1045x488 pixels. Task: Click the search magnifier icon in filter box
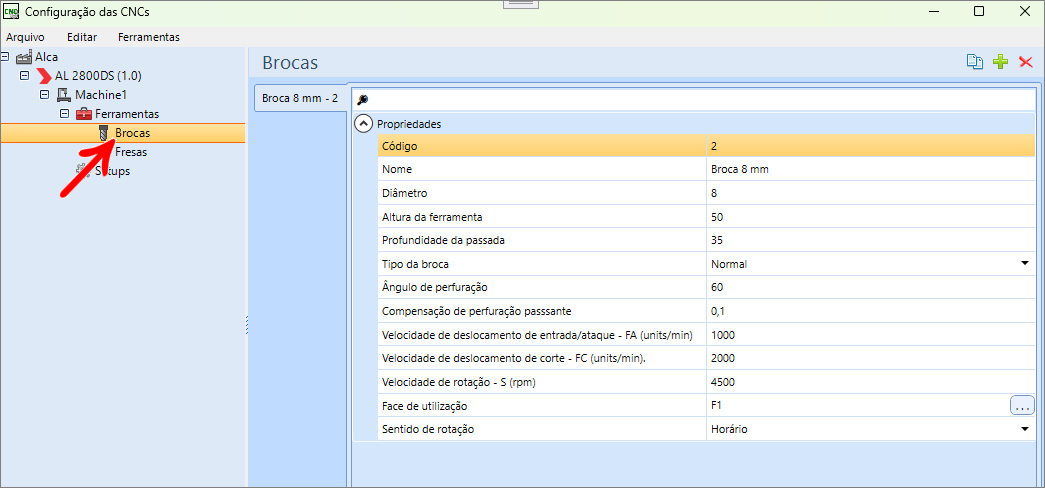pyautogui.click(x=362, y=99)
